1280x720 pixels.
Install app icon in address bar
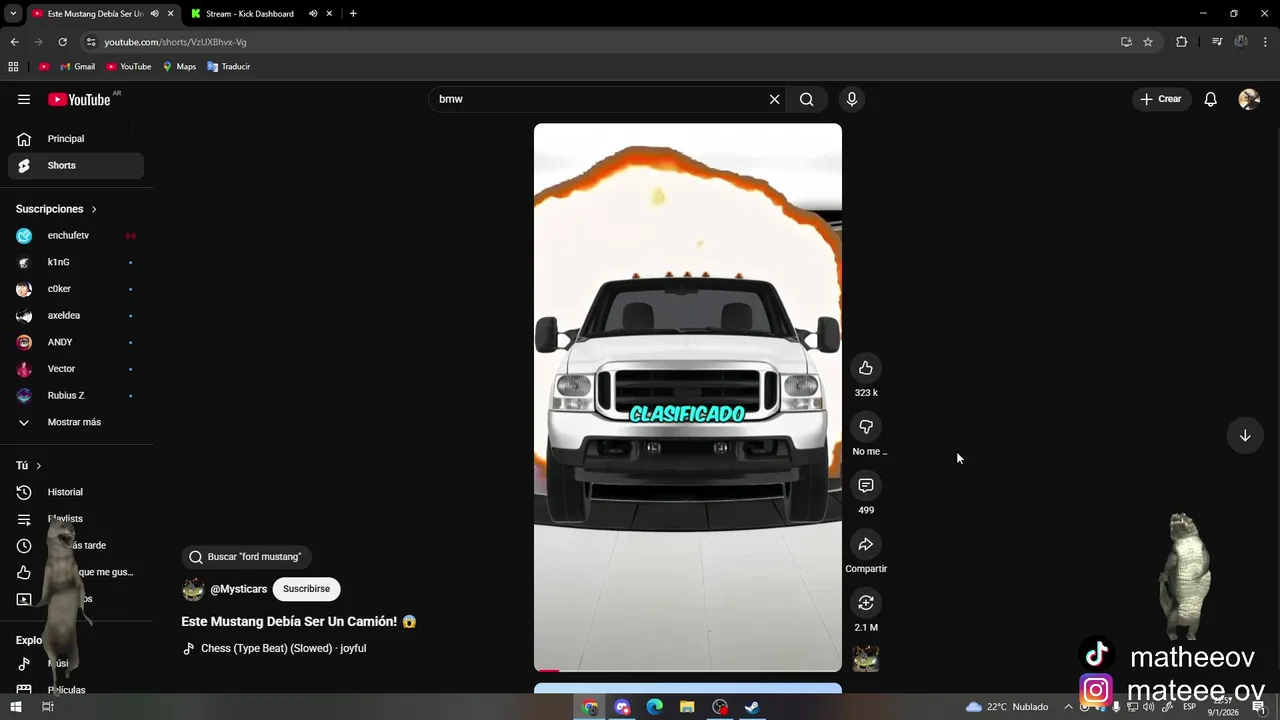(x=1126, y=42)
